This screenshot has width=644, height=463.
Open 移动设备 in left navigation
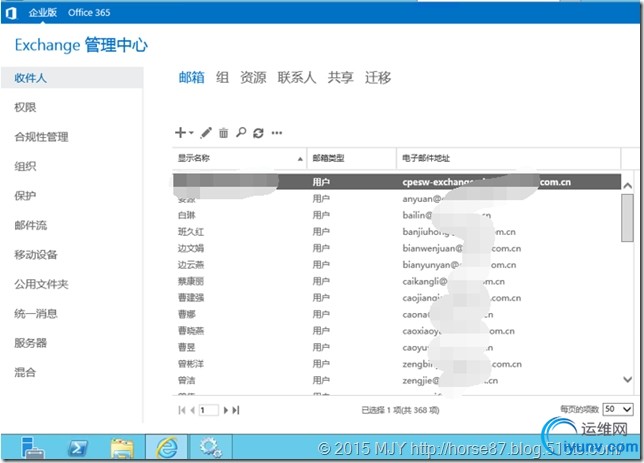(x=36, y=255)
